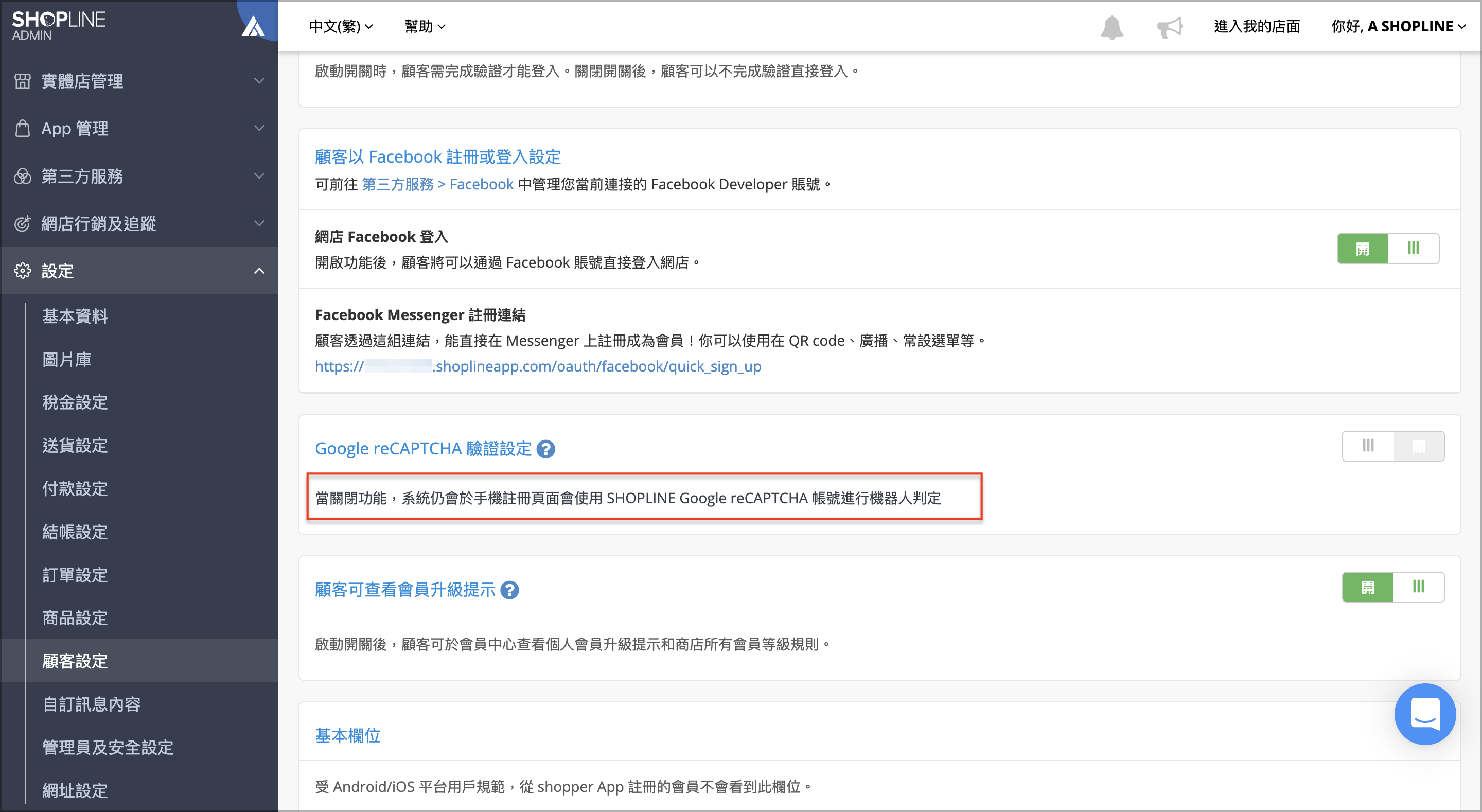Open 基本資料 settings page
The image size is (1482, 812).
click(75, 316)
